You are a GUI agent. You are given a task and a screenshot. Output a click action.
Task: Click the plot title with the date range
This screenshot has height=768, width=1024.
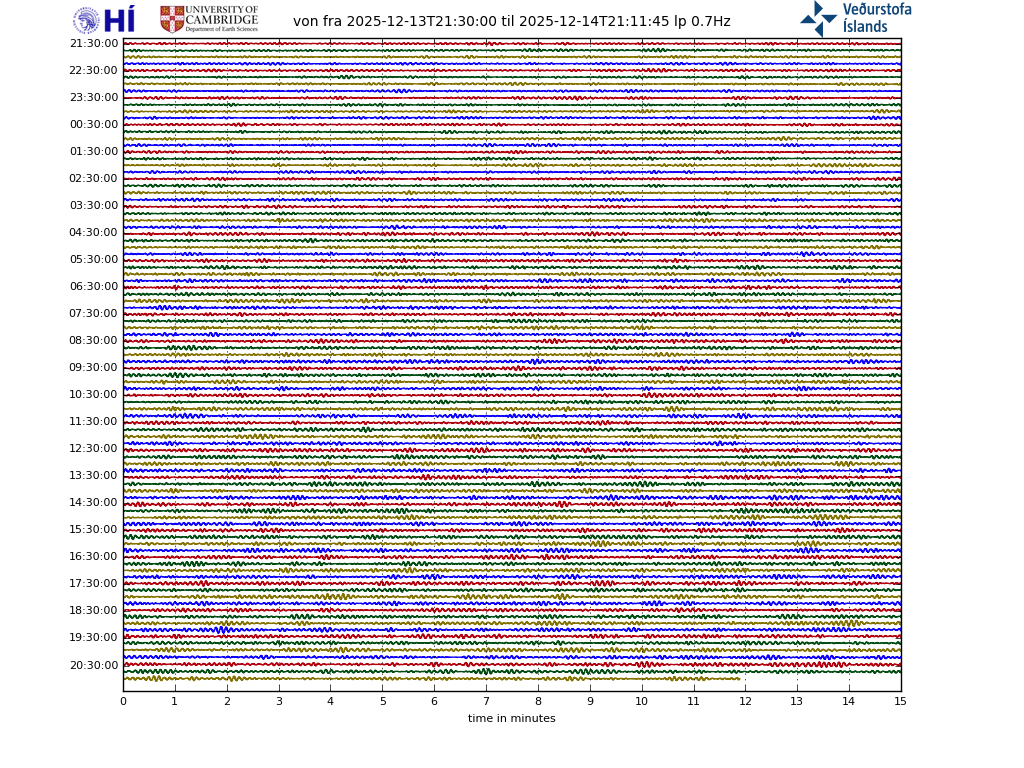click(511, 21)
